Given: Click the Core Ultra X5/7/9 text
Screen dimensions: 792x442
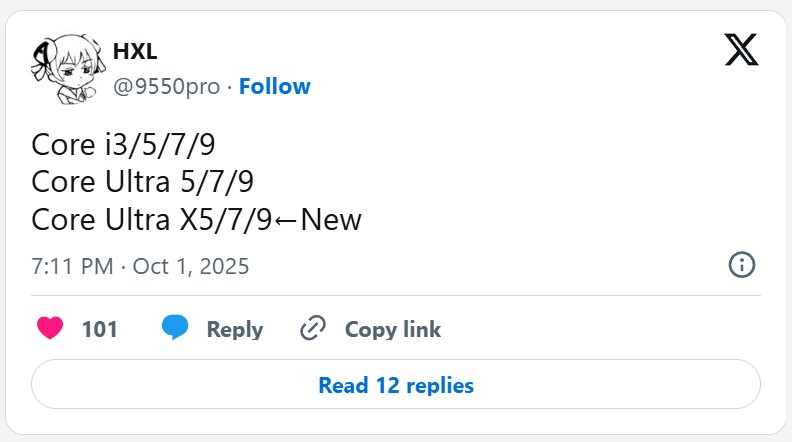Looking at the screenshot, I should pos(151,219).
